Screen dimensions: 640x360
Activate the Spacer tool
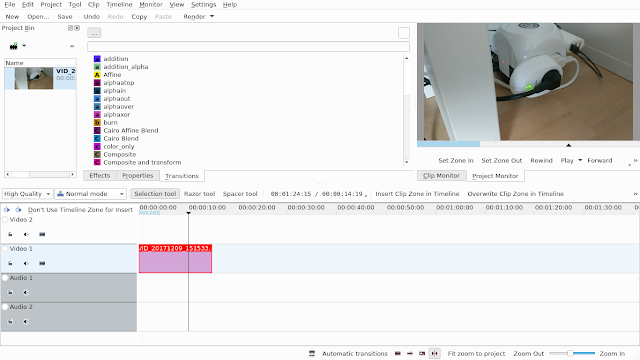click(240, 194)
